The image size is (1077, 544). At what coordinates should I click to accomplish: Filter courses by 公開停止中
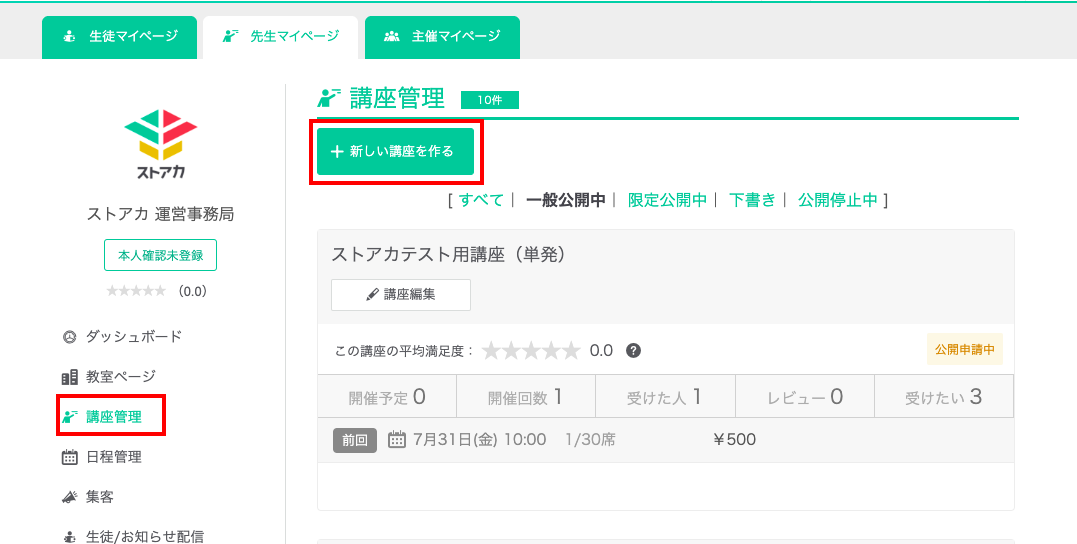(x=837, y=200)
